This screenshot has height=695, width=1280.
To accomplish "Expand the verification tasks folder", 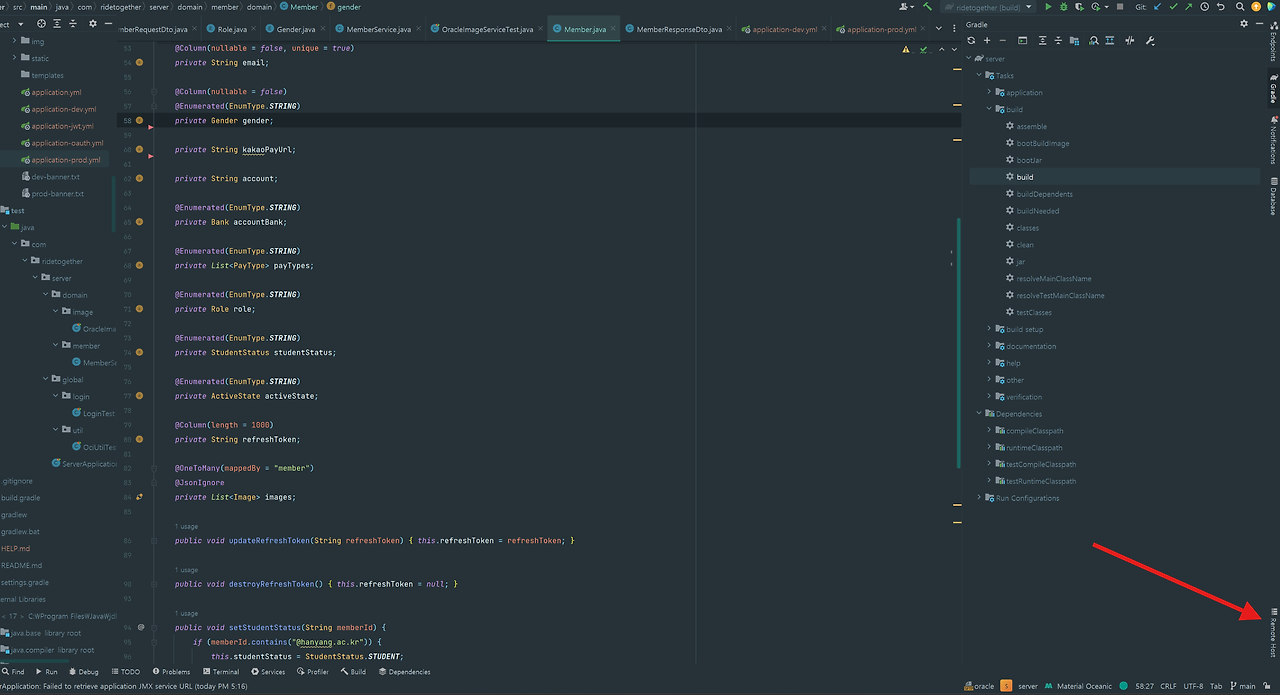I will coord(989,397).
